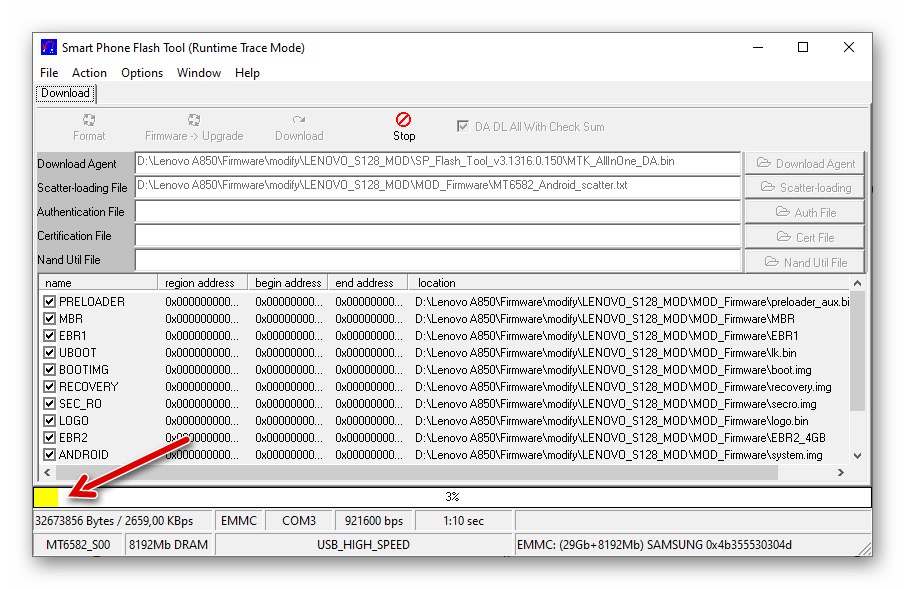Click the Stop icon in toolbar
The image size is (905, 589).
(403, 120)
